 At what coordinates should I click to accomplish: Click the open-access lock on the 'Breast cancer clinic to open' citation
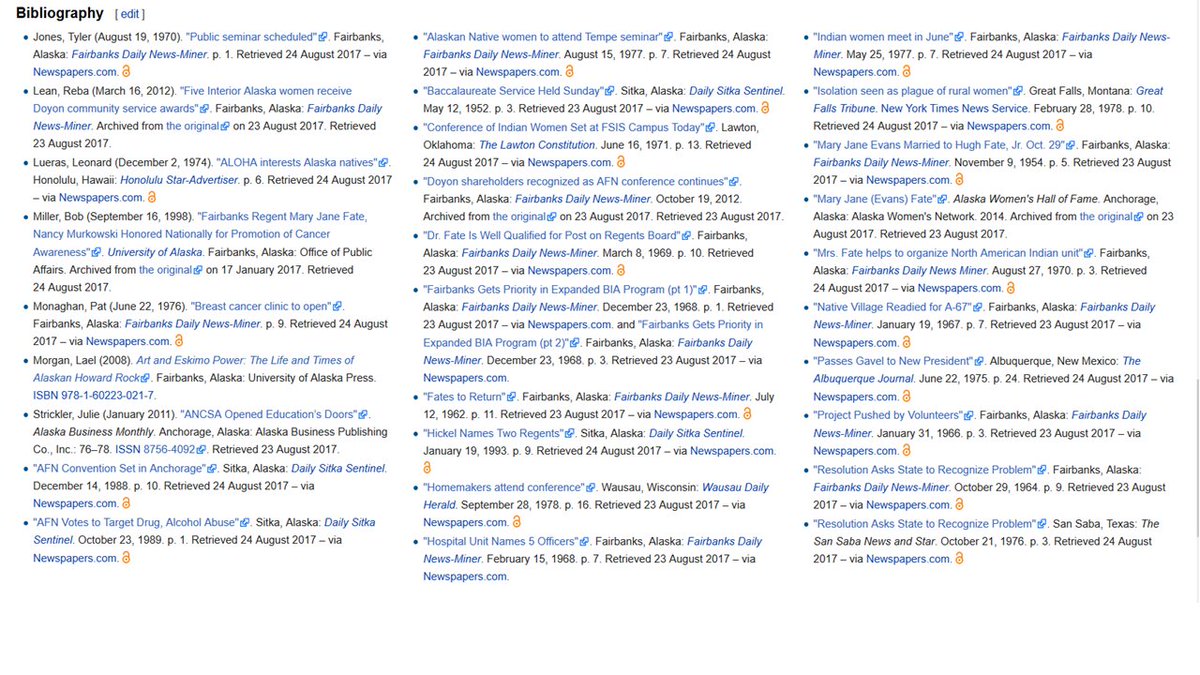click(x=180, y=342)
